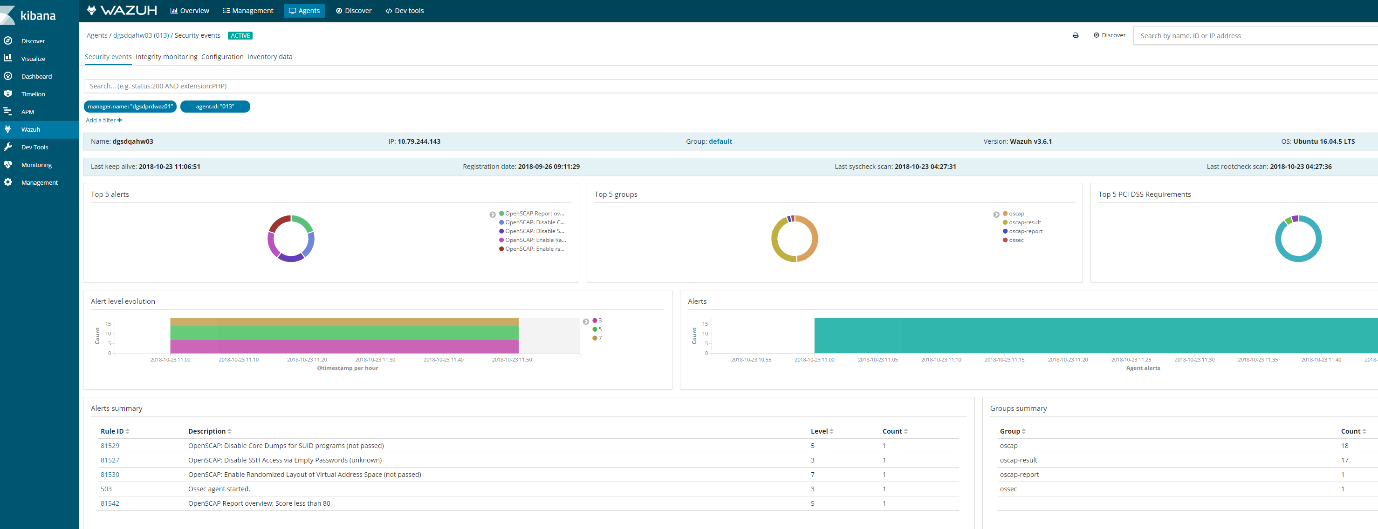Open rule ID 81529 link
The image size is (1378, 529).
[x=110, y=445]
